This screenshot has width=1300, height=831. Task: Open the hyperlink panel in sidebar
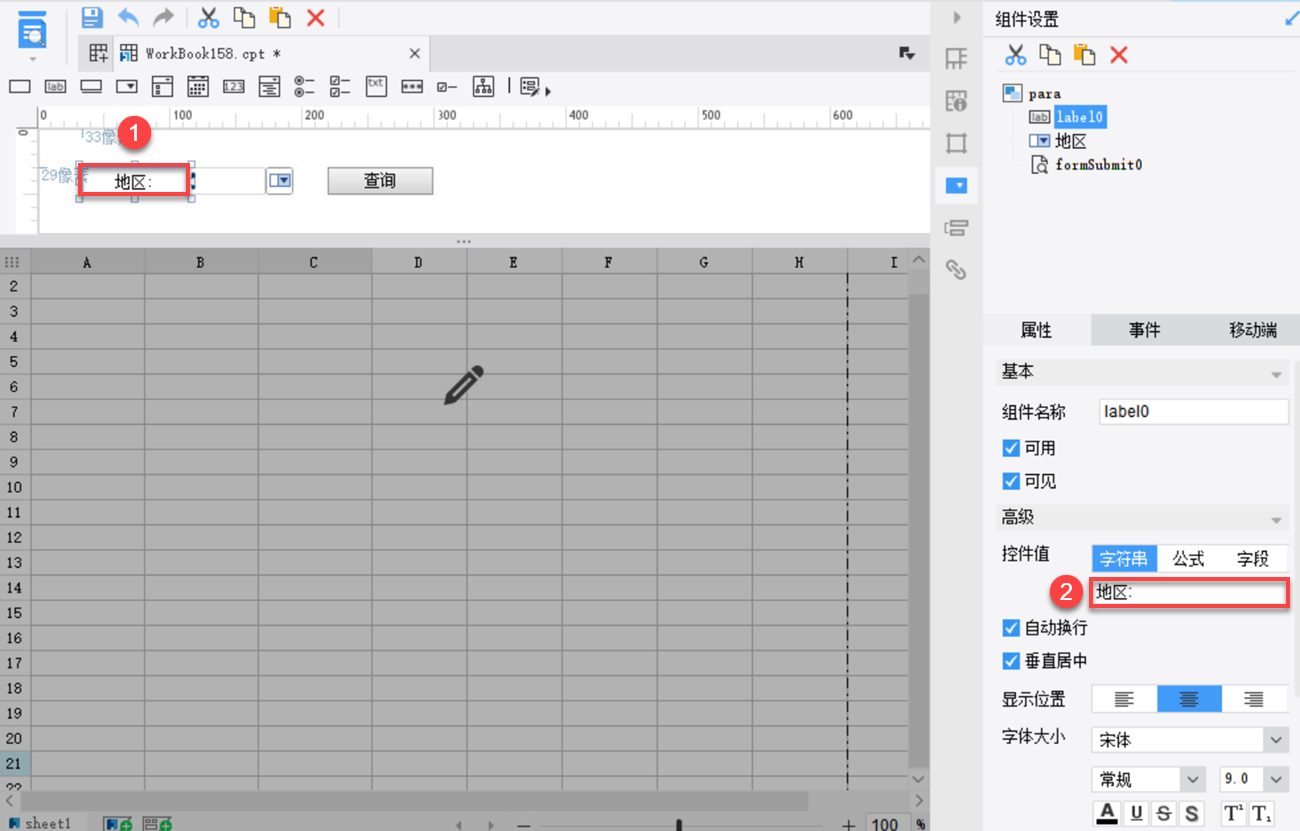[x=957, y=269]
